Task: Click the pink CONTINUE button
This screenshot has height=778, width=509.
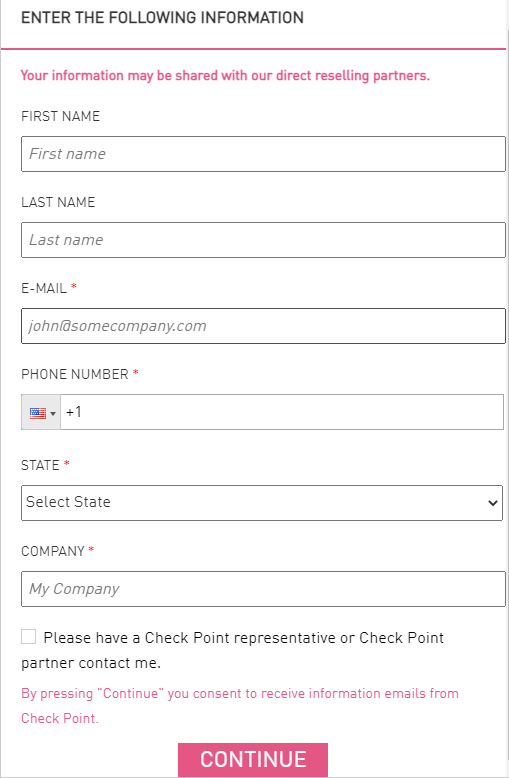Action: point(253,760)
